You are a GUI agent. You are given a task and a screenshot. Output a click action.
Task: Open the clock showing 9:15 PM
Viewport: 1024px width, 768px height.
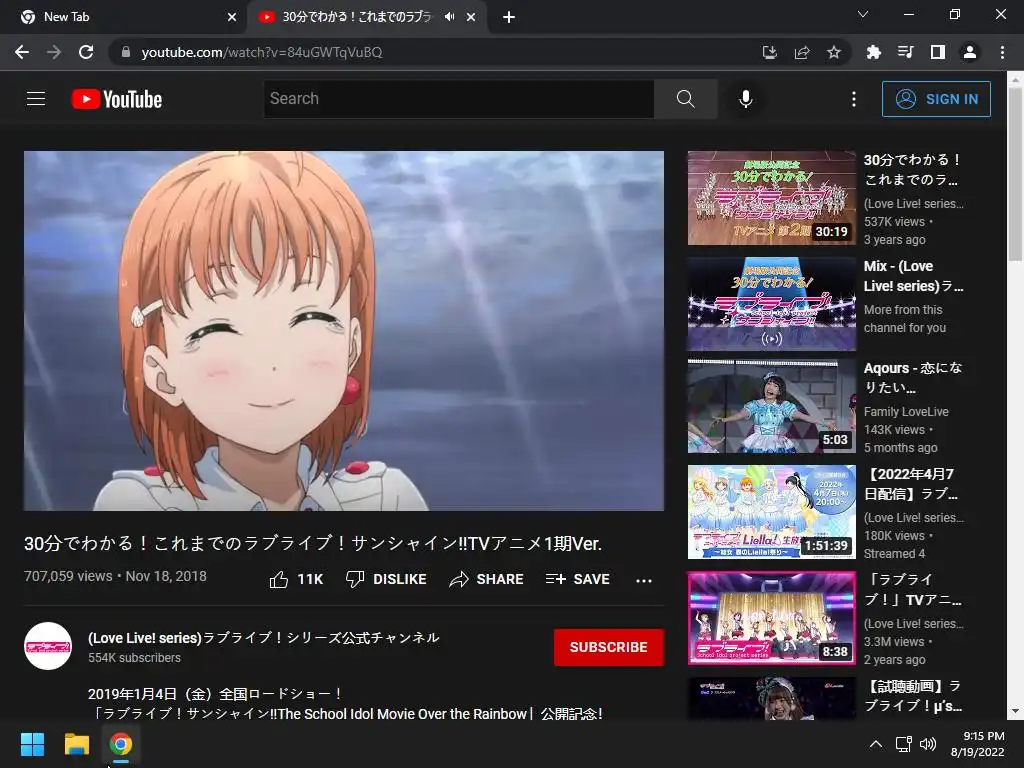(x=978, y=744)
